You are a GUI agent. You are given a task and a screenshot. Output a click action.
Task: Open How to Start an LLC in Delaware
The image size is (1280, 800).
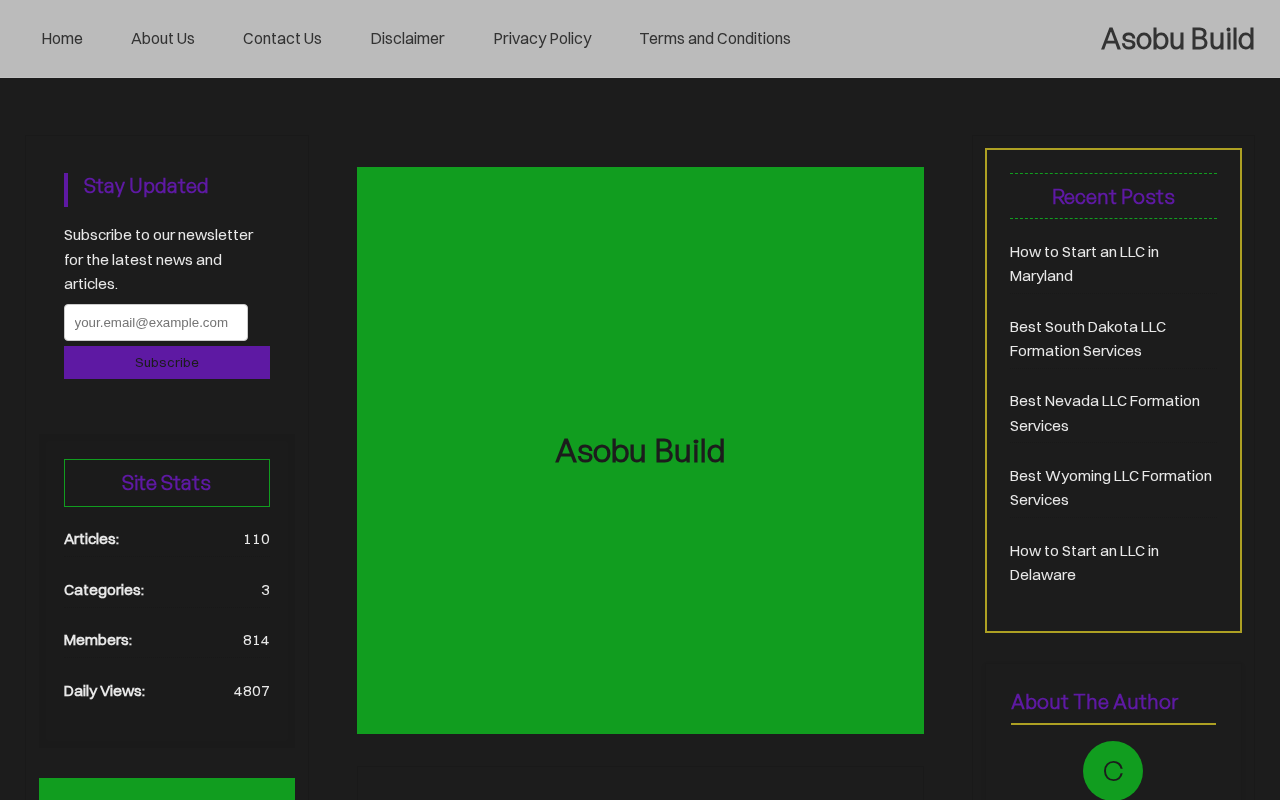(1084, 563)
